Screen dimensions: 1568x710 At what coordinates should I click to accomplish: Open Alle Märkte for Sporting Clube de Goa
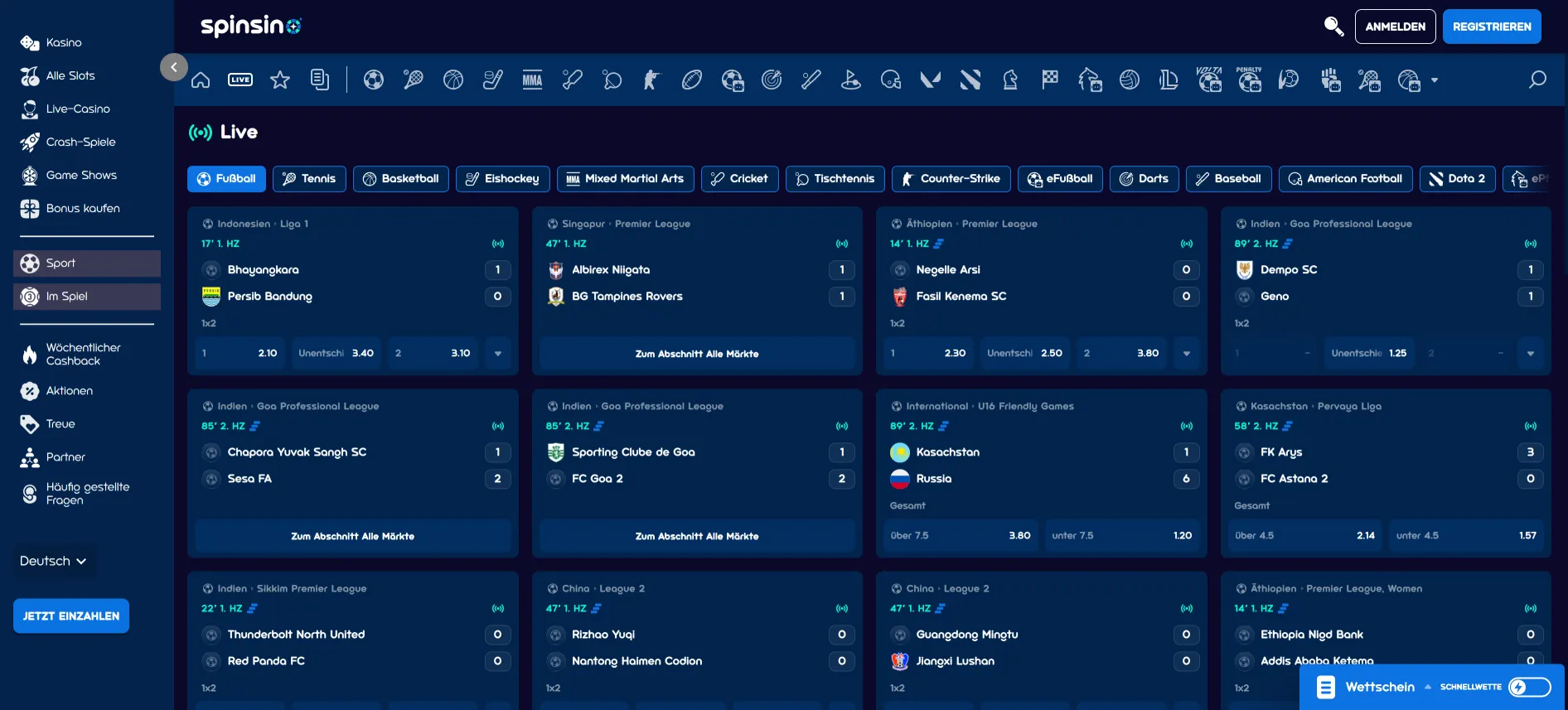click(x=697, y=536)
